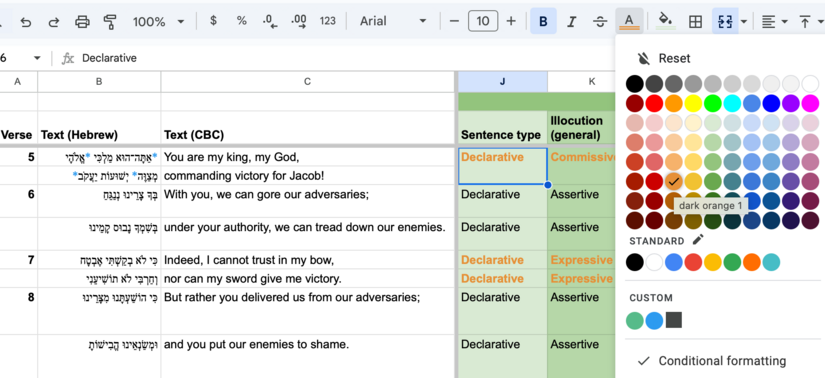This screenshot has height=378, width=825.
Task: Click 'Assertive' cell in verse 6 row
Action: click(x=581, y=201)
